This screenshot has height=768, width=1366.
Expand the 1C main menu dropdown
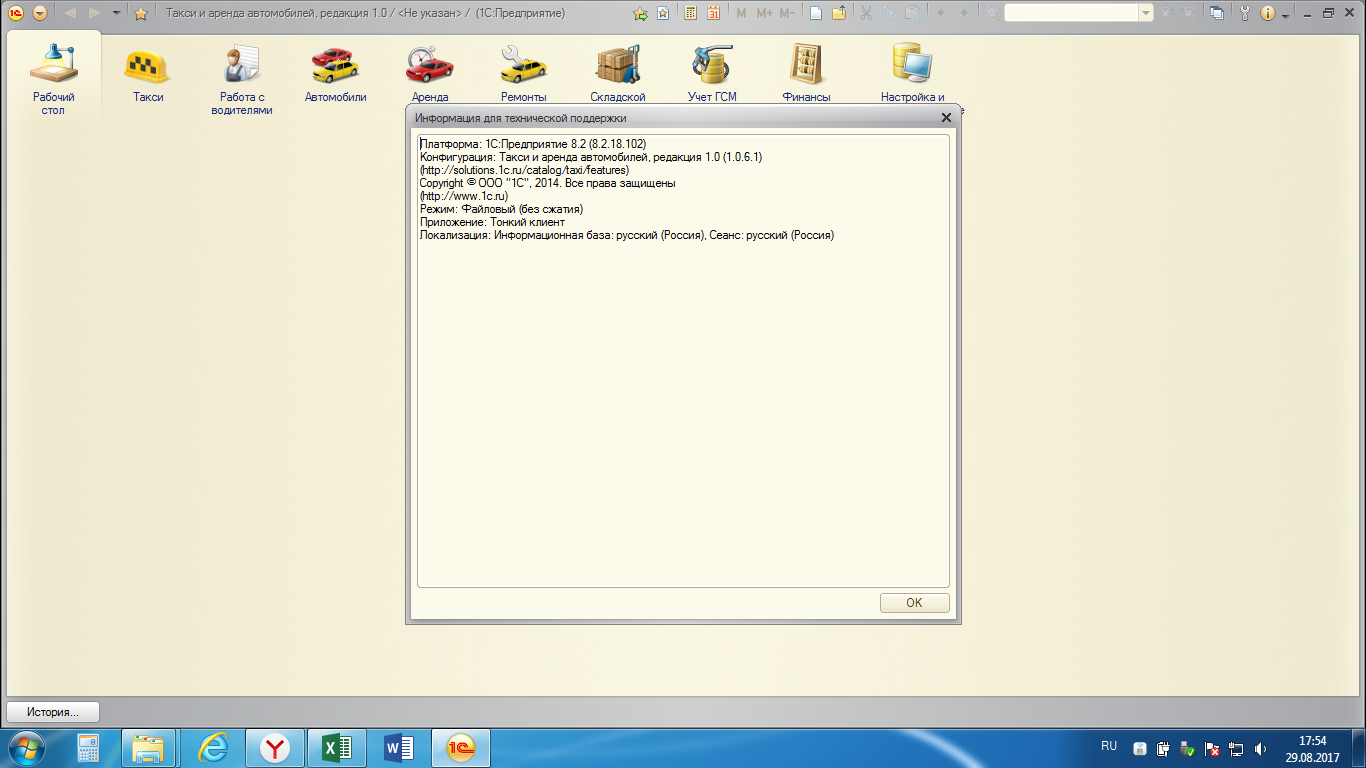pyautogui.click(x=39, y=13)
